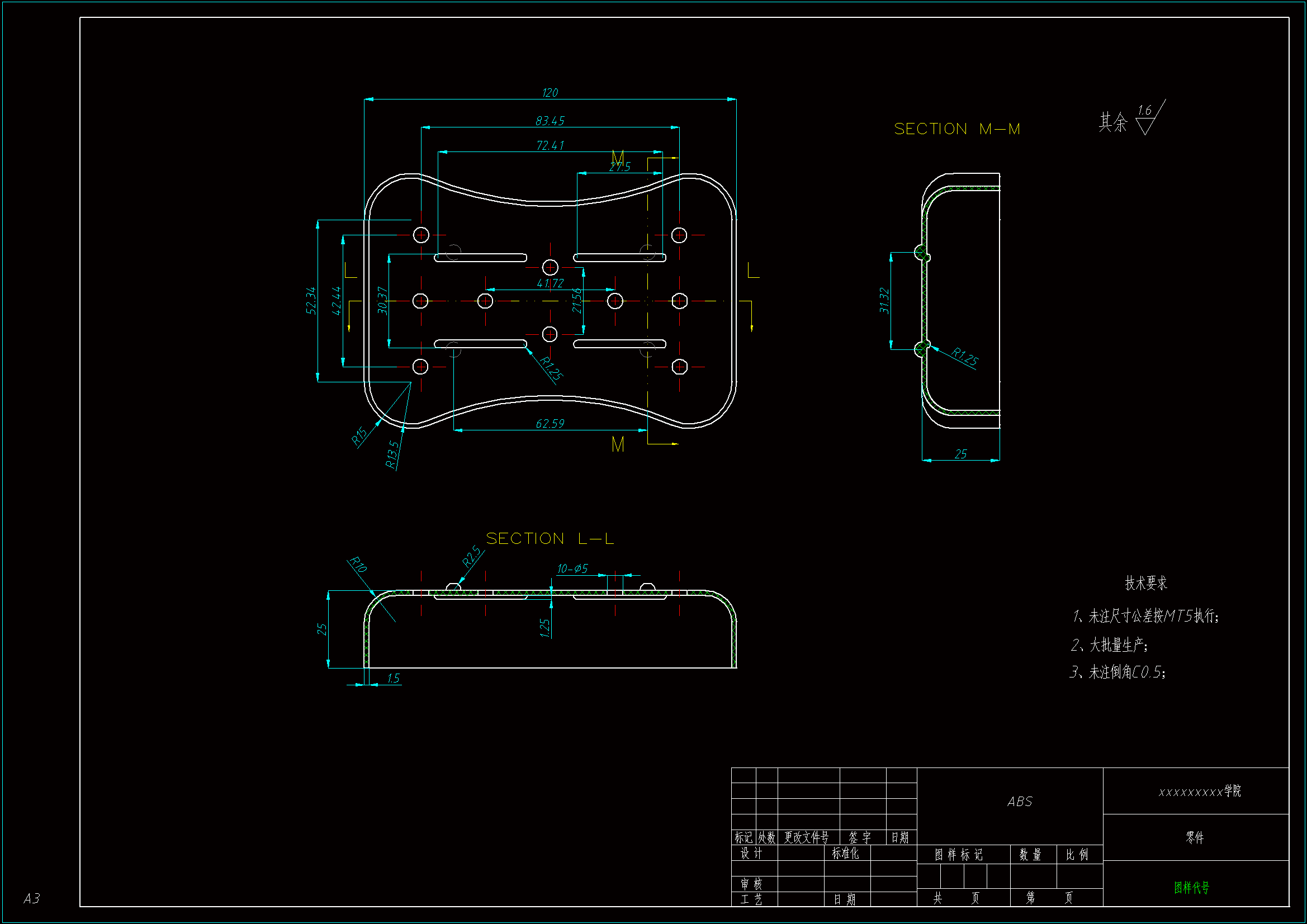Select the R13.5 radius dimension label
Screen dimensions: 1307x924
point(392,454)
